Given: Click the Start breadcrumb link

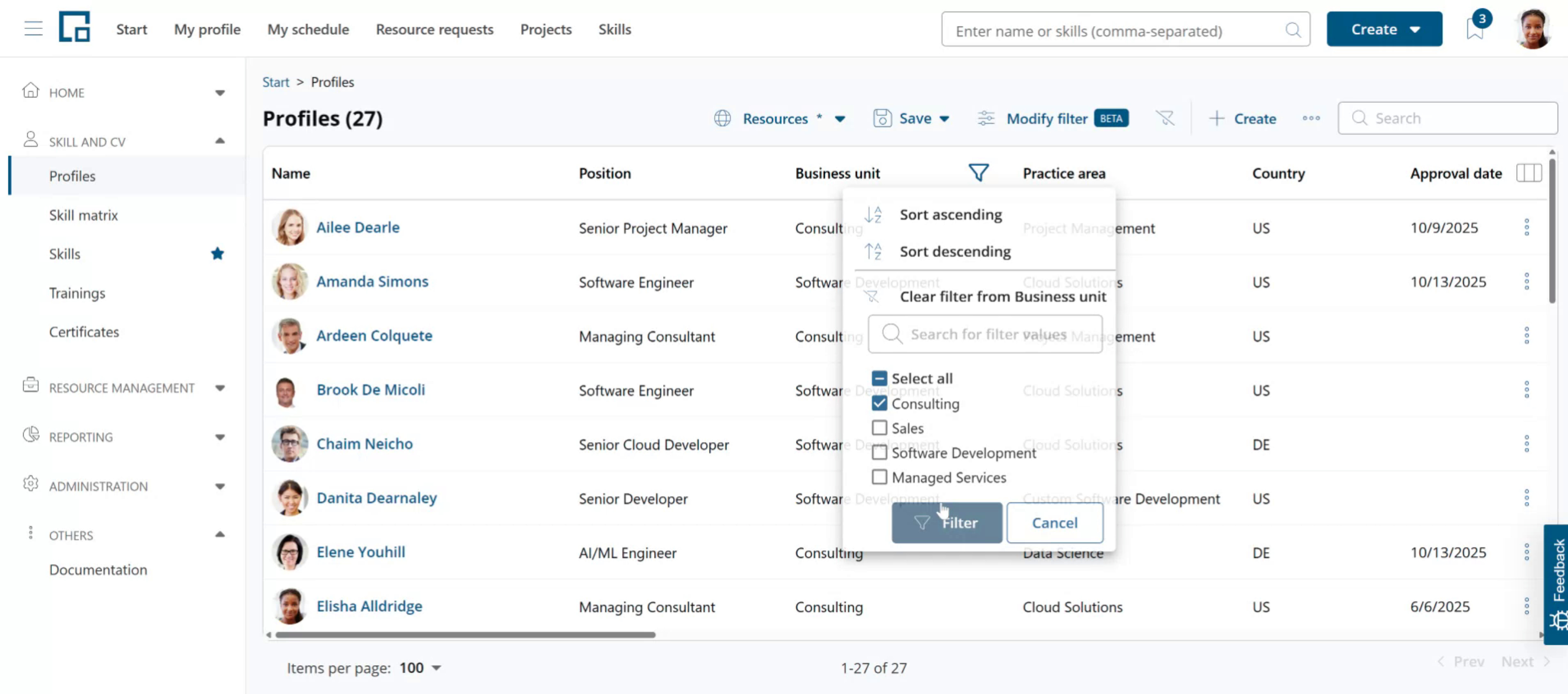Looking at the screenshot, I should click(275, 82).
